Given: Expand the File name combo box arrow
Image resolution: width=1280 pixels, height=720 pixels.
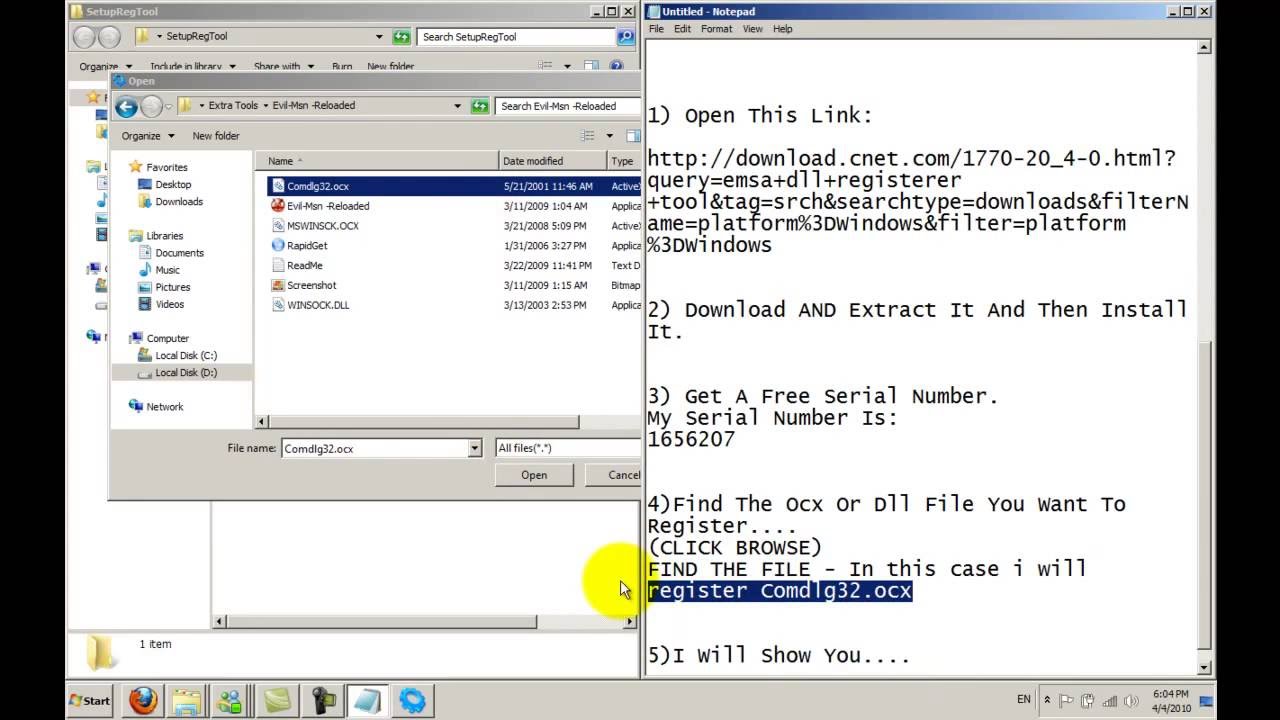Looking at the screenshot, I should [x=475, y=449].
